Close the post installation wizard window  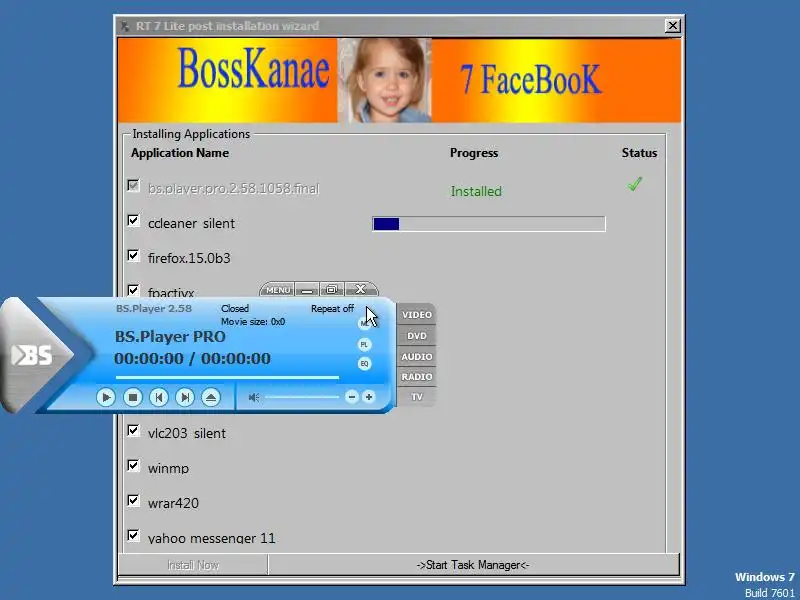(672, 26)
